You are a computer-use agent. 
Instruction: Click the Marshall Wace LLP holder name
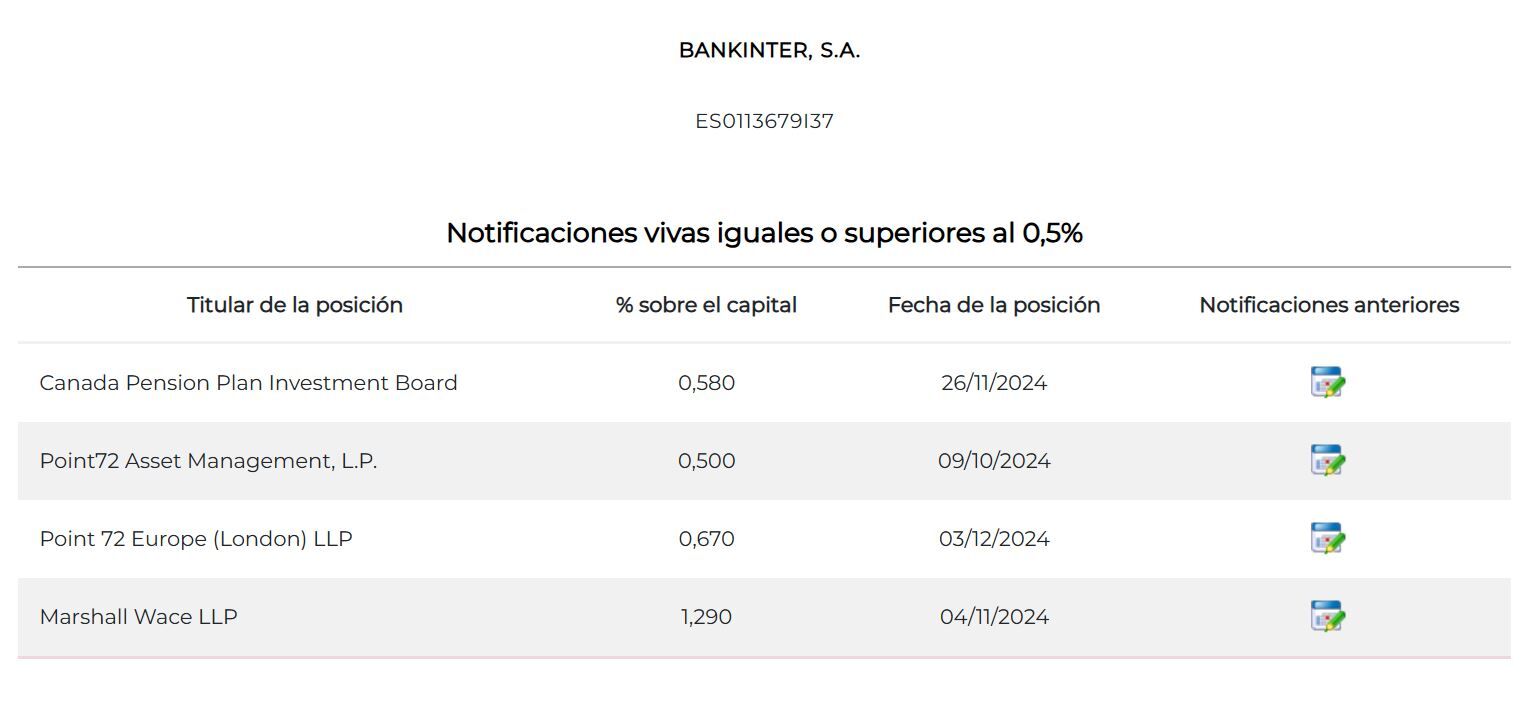138,617
